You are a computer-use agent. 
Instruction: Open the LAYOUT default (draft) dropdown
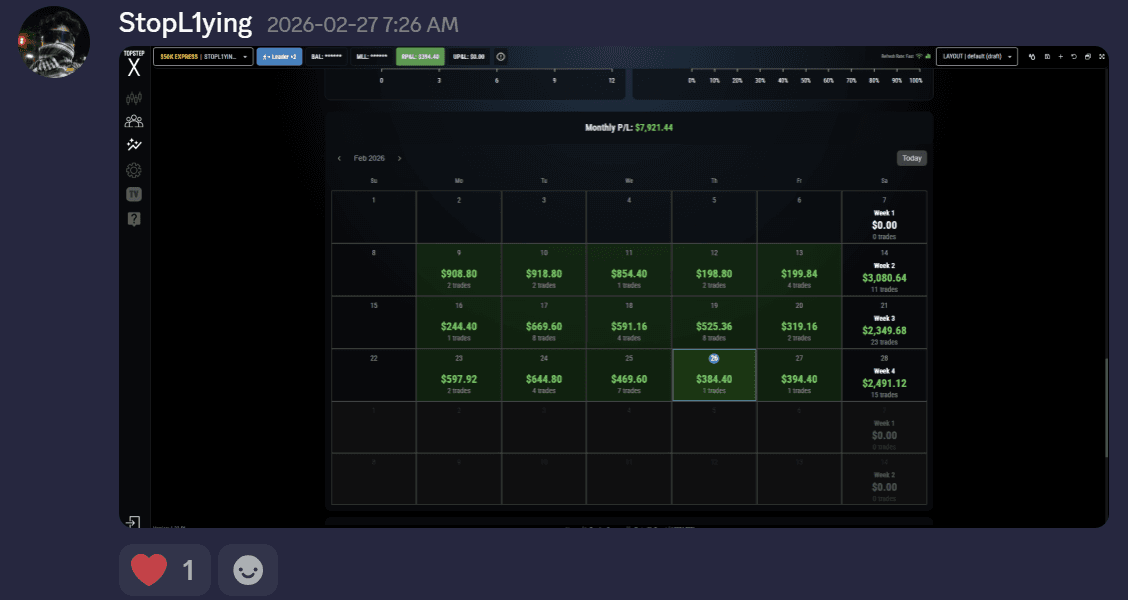coord(976,57)
